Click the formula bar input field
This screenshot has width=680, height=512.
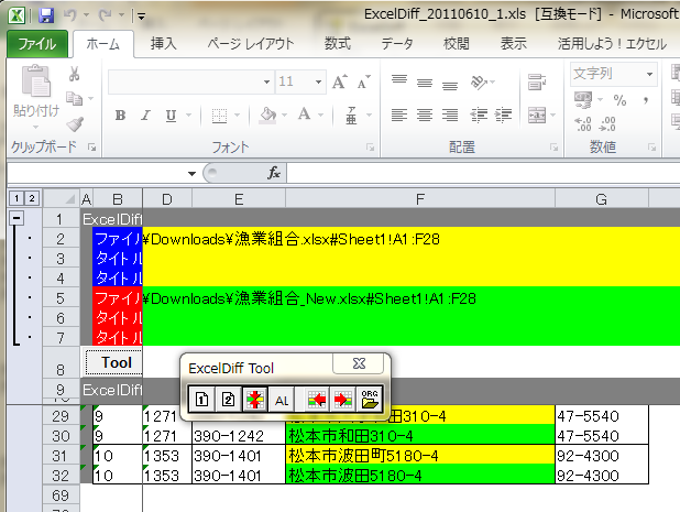coord(483,173)
